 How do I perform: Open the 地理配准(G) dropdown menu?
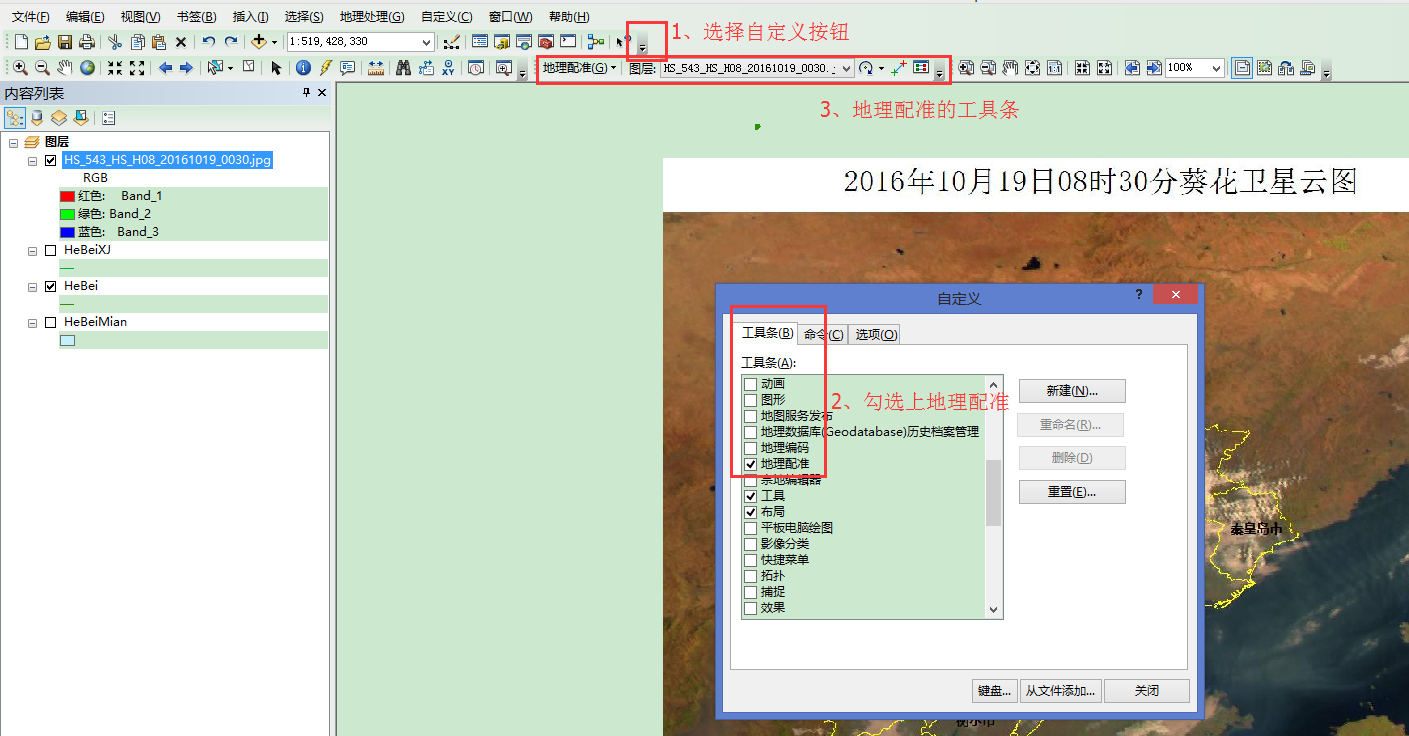579,68
